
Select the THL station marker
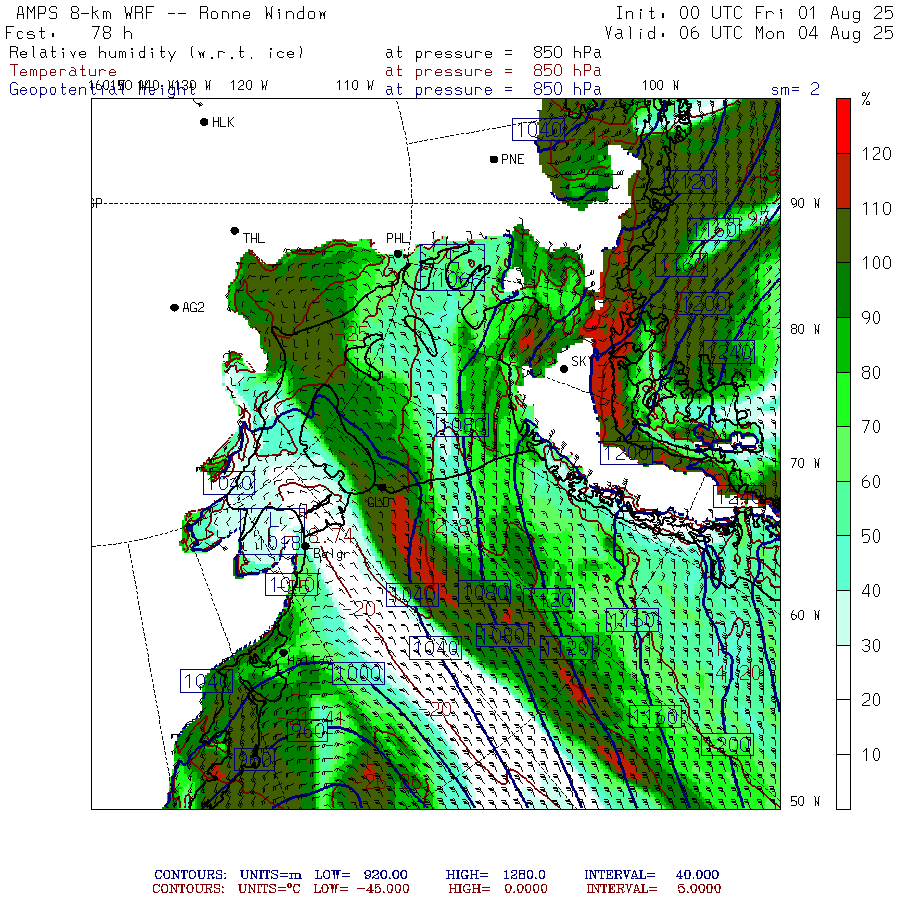click(x=234, y=231)
